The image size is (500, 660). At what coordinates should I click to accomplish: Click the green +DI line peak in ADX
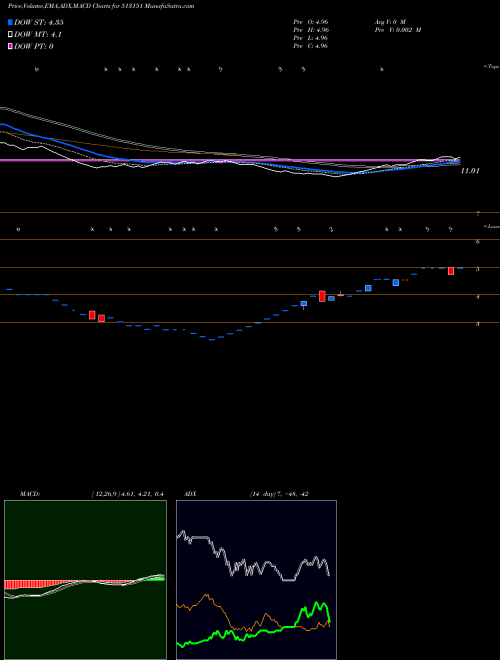315,603
